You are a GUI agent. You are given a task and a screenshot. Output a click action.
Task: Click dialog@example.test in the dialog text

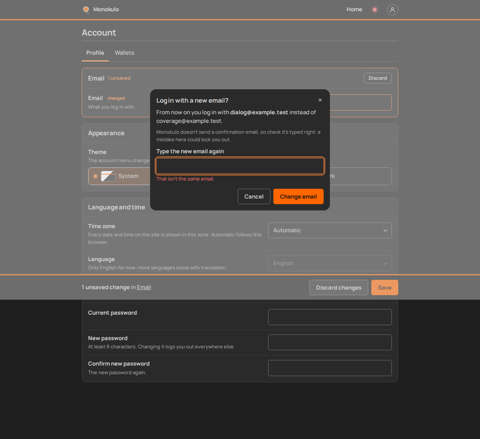259,112
